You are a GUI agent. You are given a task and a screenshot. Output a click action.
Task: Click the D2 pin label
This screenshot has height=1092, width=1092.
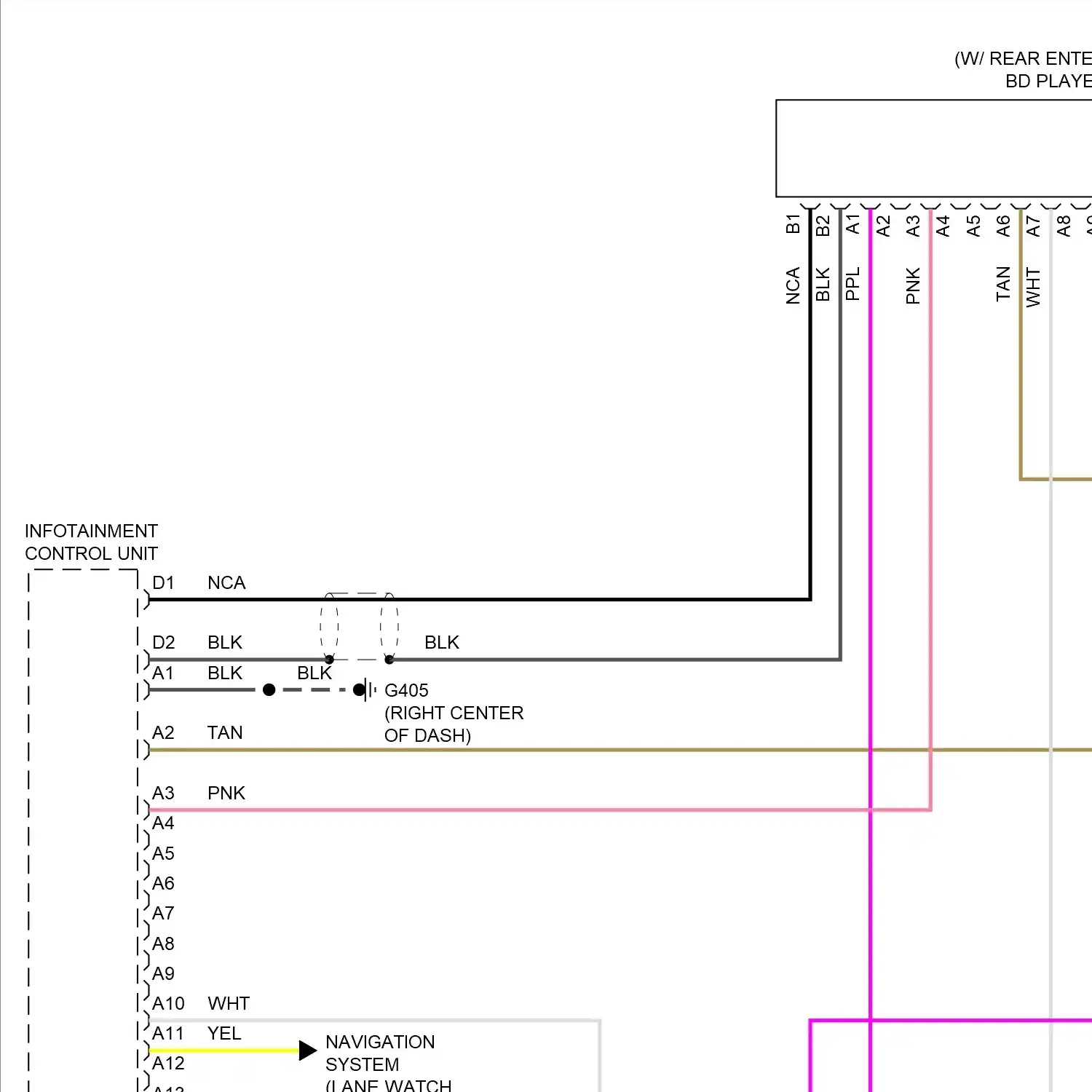[x=163, y=642]
